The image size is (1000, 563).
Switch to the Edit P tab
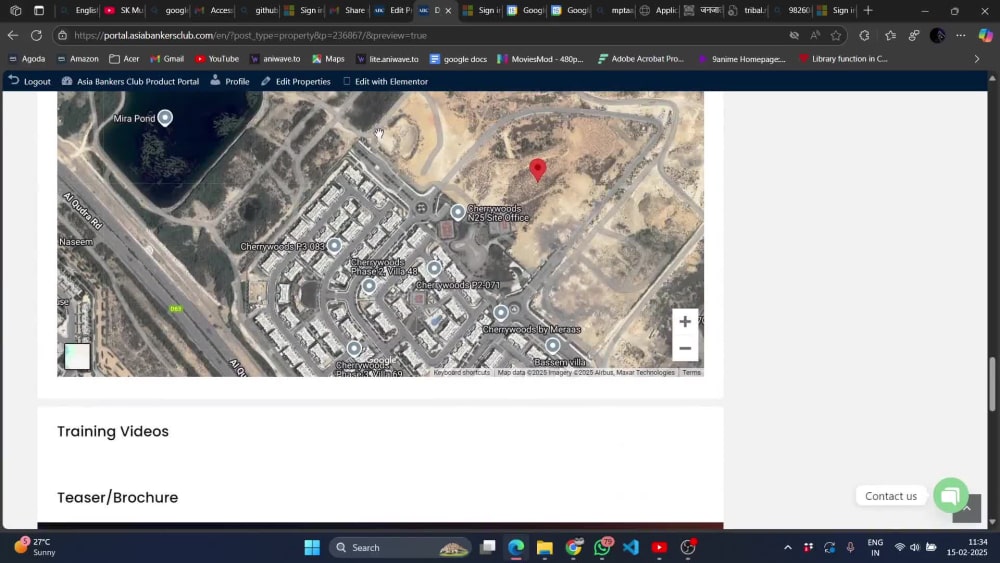click(x=393, y=10)
